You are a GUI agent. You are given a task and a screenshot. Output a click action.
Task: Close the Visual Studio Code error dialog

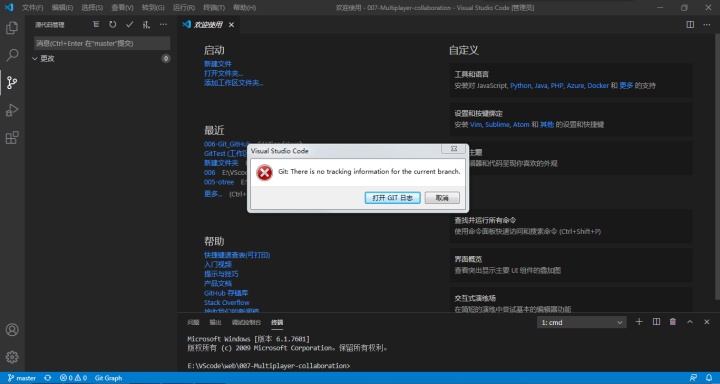click(454, 148)
